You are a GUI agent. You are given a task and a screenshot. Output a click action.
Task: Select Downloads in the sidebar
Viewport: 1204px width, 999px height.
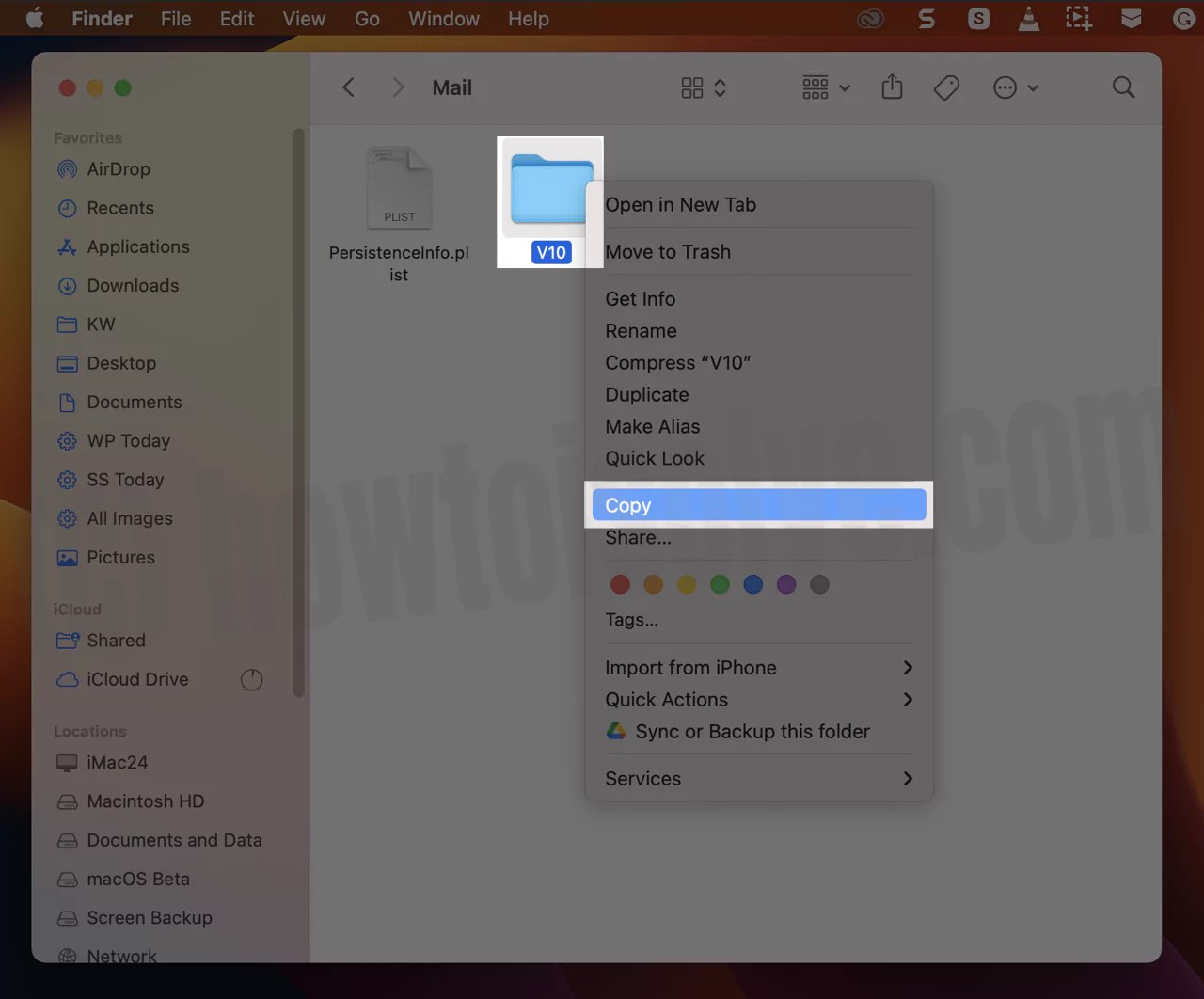[132, 286]
